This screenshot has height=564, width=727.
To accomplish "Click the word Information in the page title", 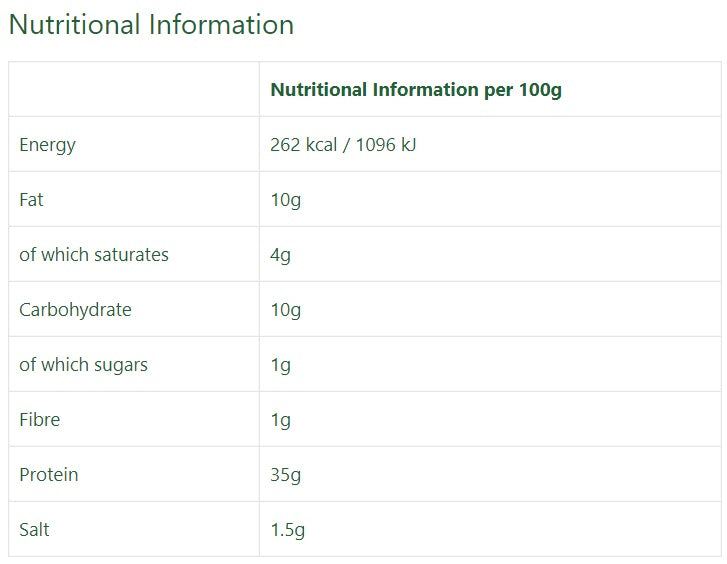I will [221, 25].
